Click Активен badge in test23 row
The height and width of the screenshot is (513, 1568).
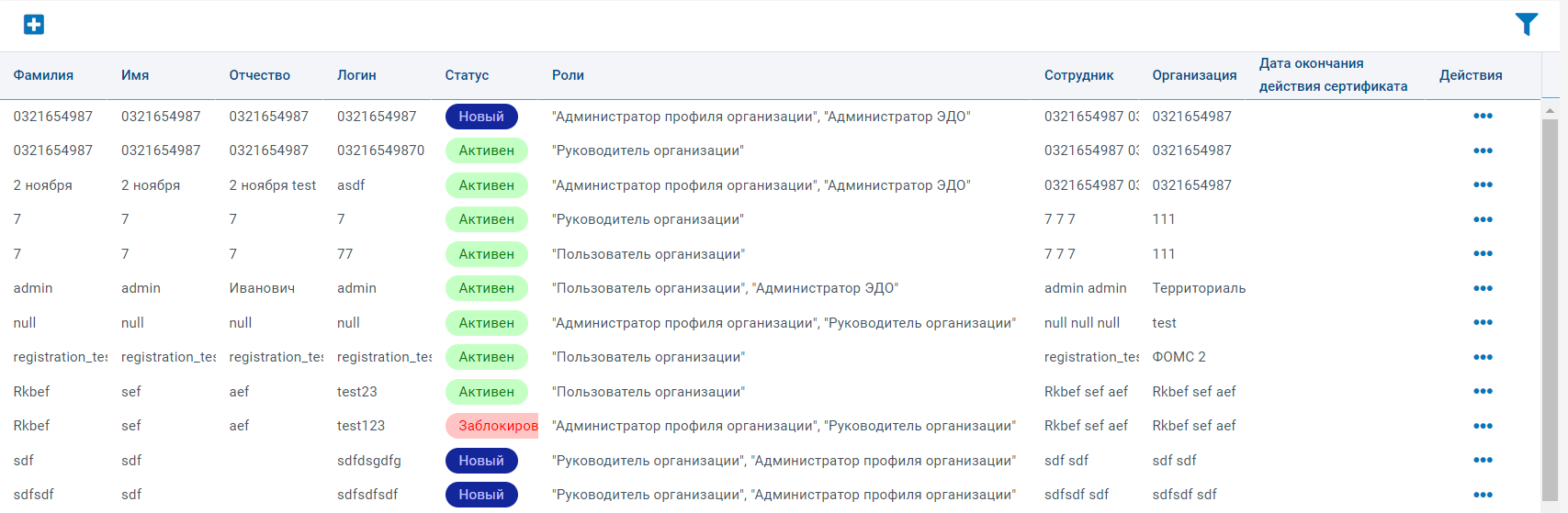487,392
